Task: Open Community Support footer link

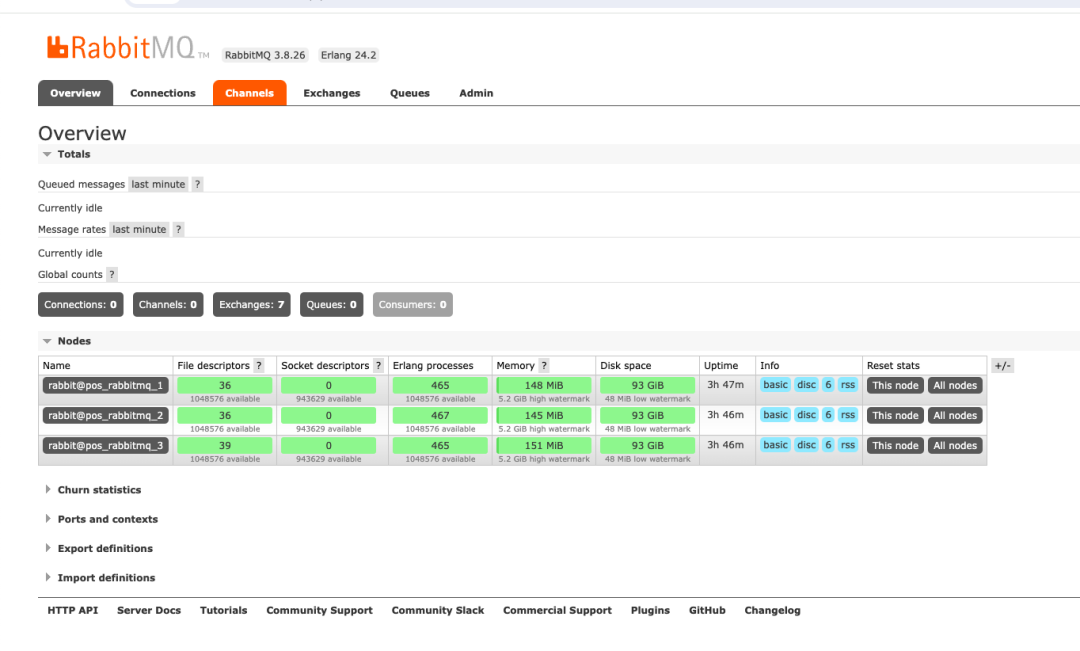Action: coord(320,610)
